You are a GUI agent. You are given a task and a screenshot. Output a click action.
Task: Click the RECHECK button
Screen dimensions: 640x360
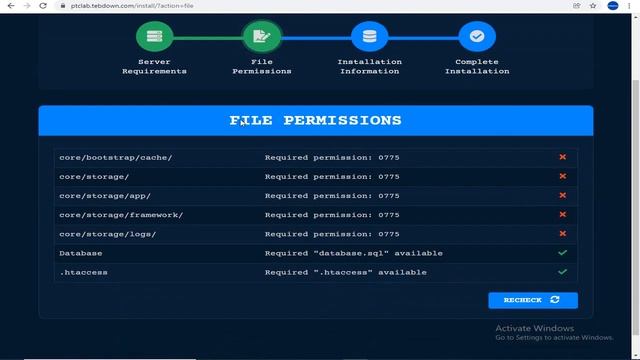[x=533, y=300]
